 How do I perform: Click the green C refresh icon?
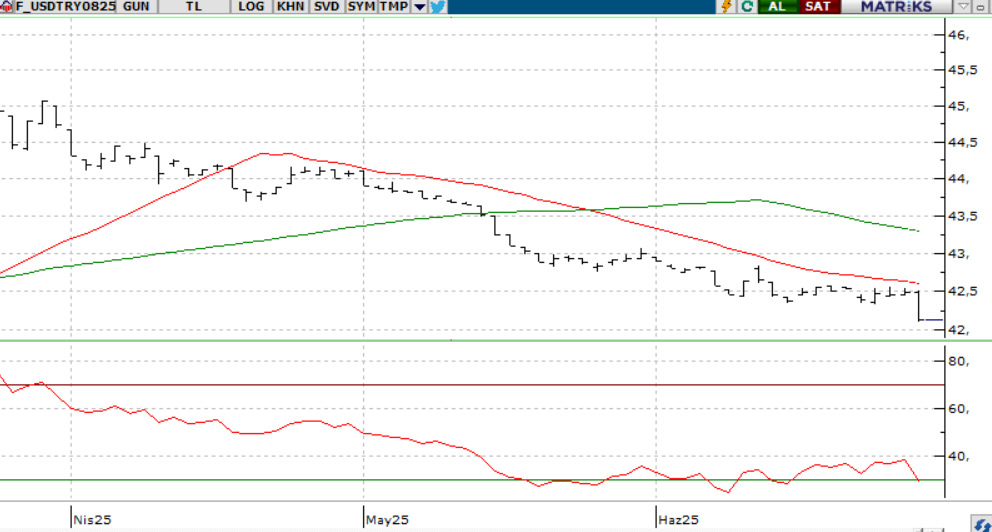(x=747, y=7)
